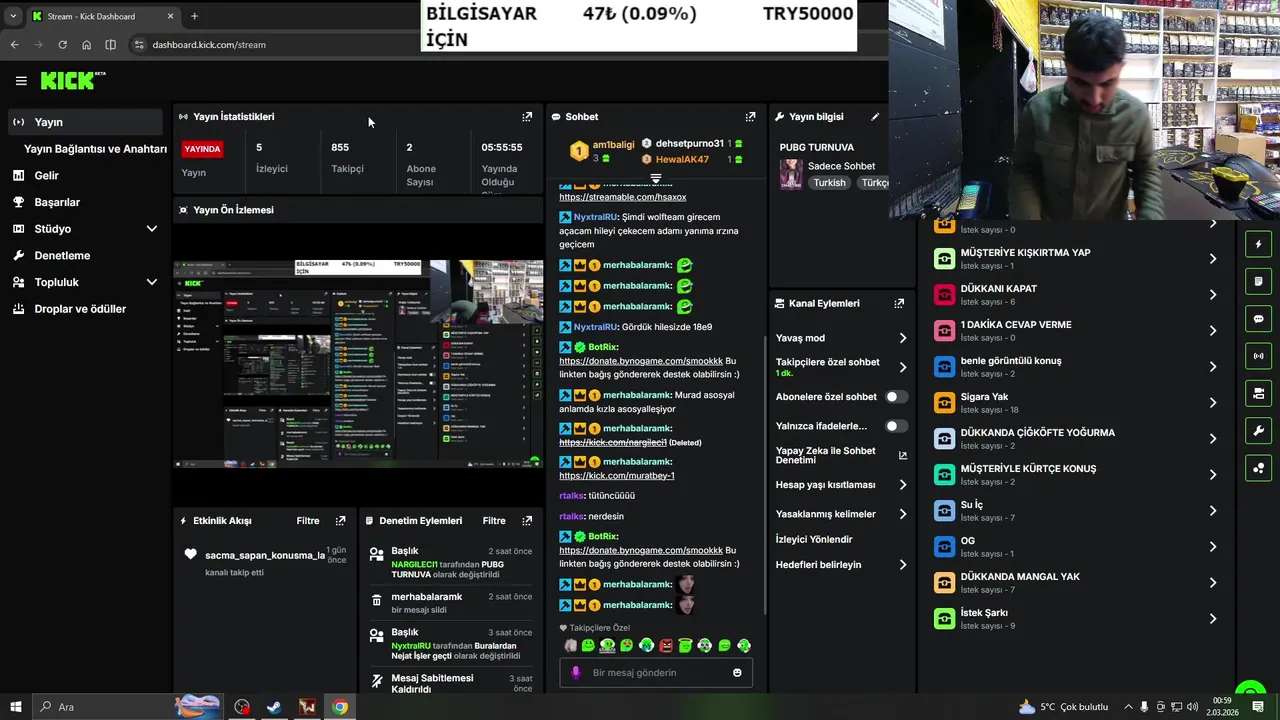Reload the browser page
Image resolution: width=1280 pixels, height=720 pixels.
pyautogui.click(x=62, y=45)
